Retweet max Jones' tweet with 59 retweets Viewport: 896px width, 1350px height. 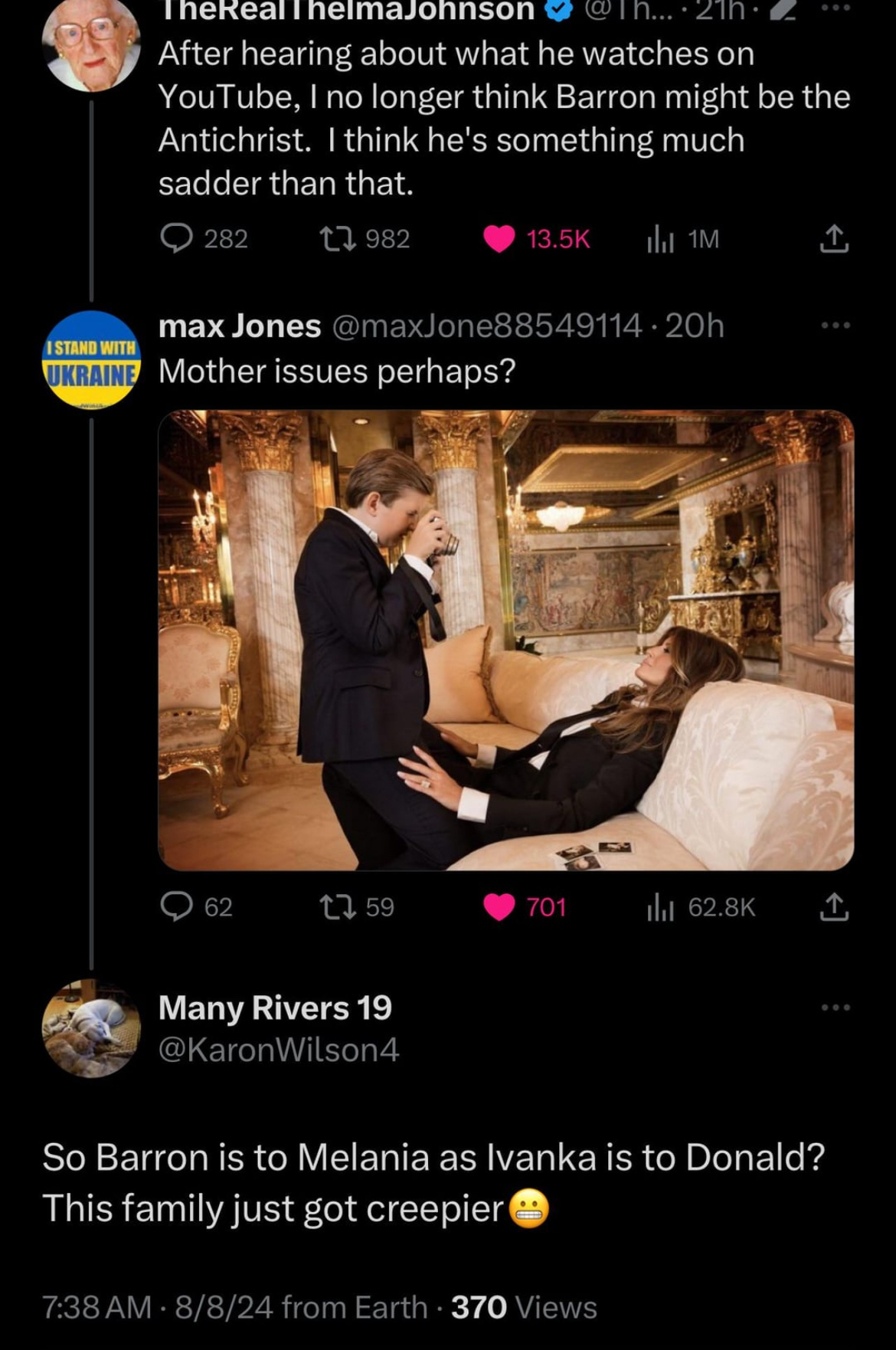(x=338, y=906)
